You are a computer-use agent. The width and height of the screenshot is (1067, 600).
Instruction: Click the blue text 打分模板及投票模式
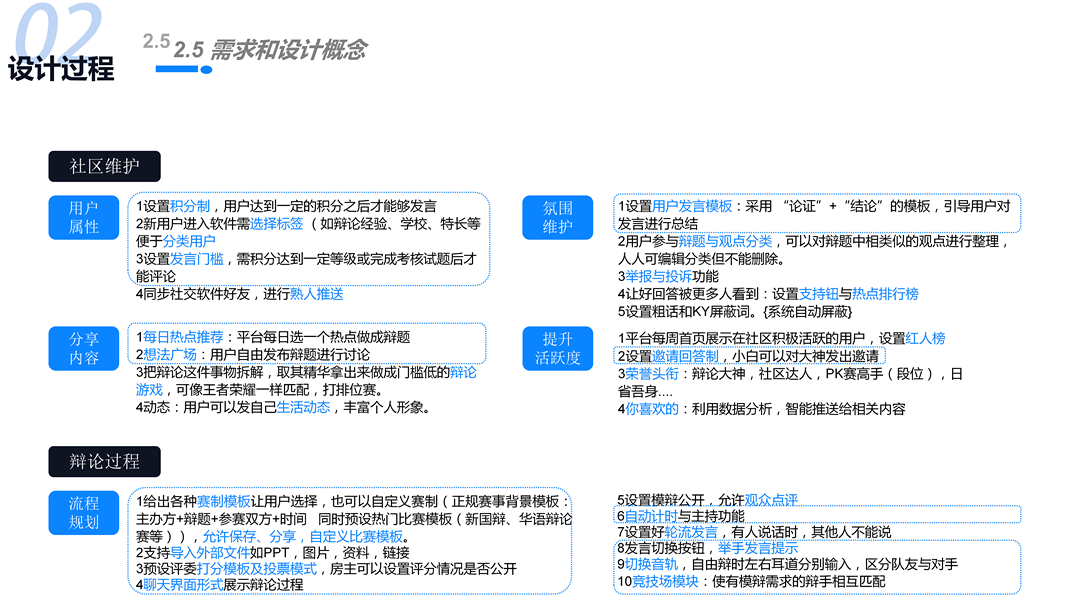pyautogui.click(x=257, y=569)
